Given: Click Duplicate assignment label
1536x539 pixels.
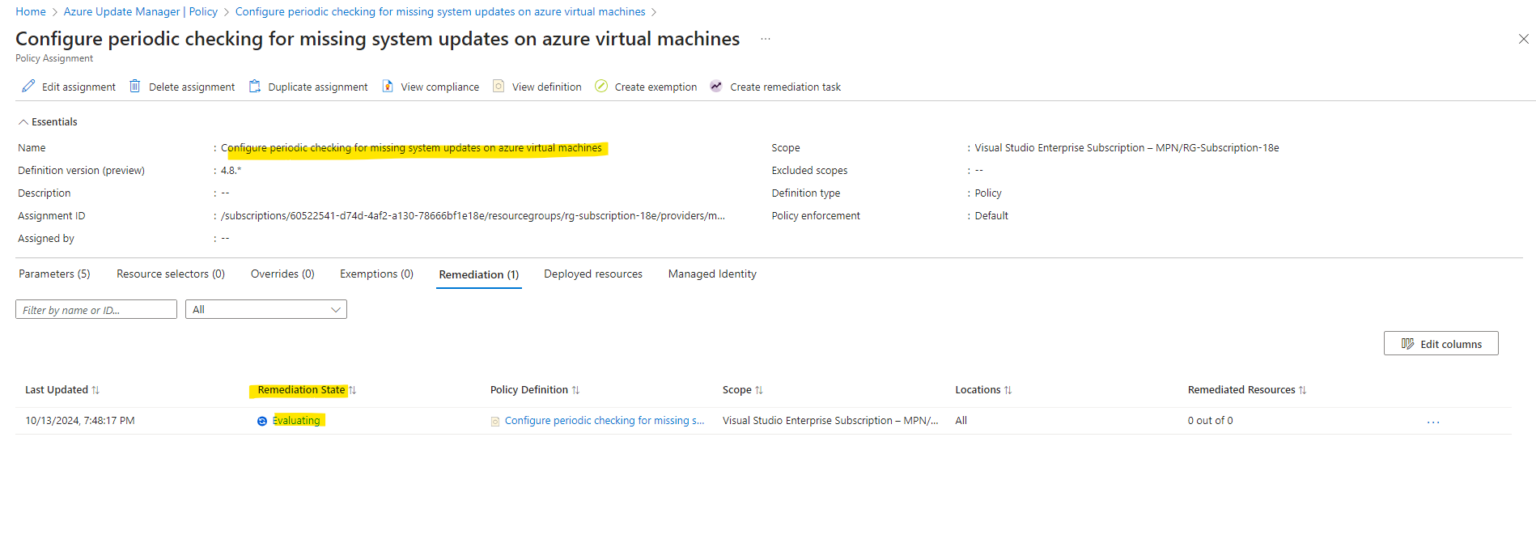Looking at the screenshot, I should click(318, 87).
